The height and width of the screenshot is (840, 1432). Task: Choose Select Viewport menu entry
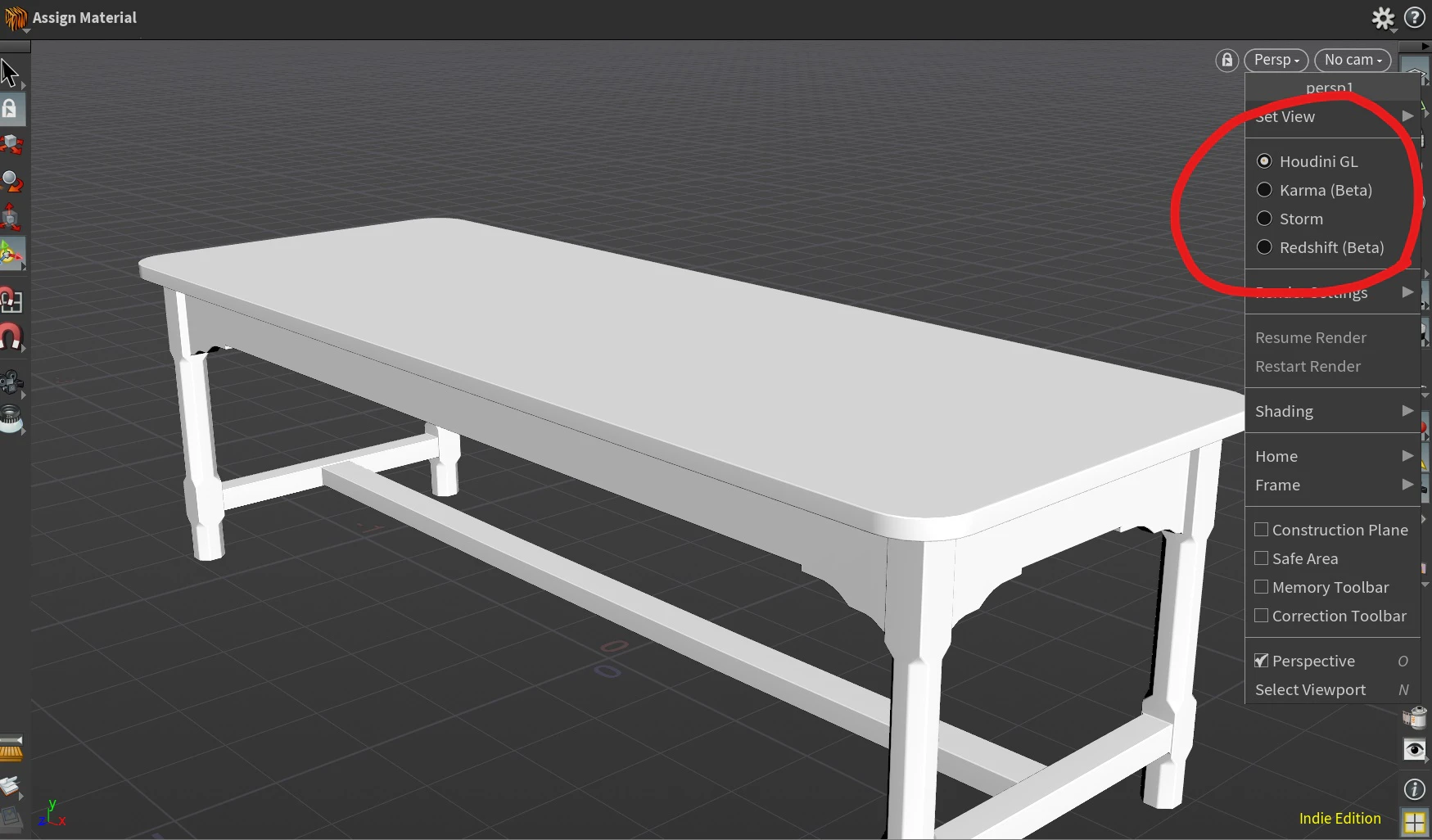[x=1332, y=689]
